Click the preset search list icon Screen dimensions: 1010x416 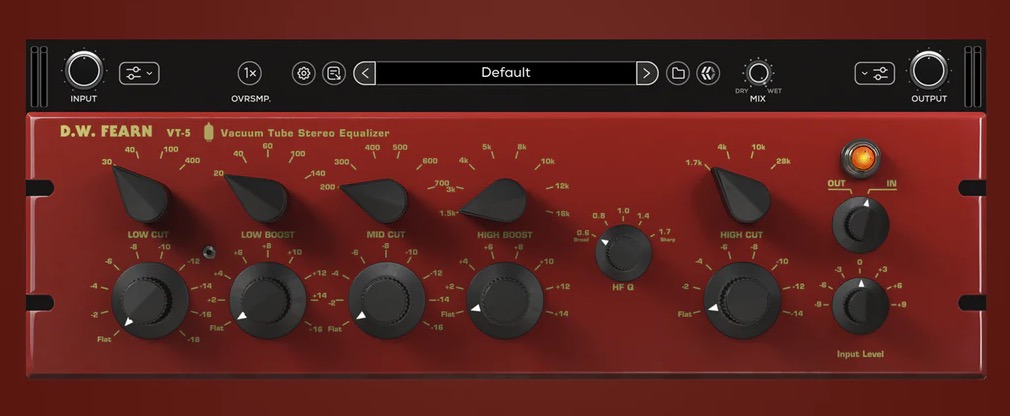click(334, 73)
